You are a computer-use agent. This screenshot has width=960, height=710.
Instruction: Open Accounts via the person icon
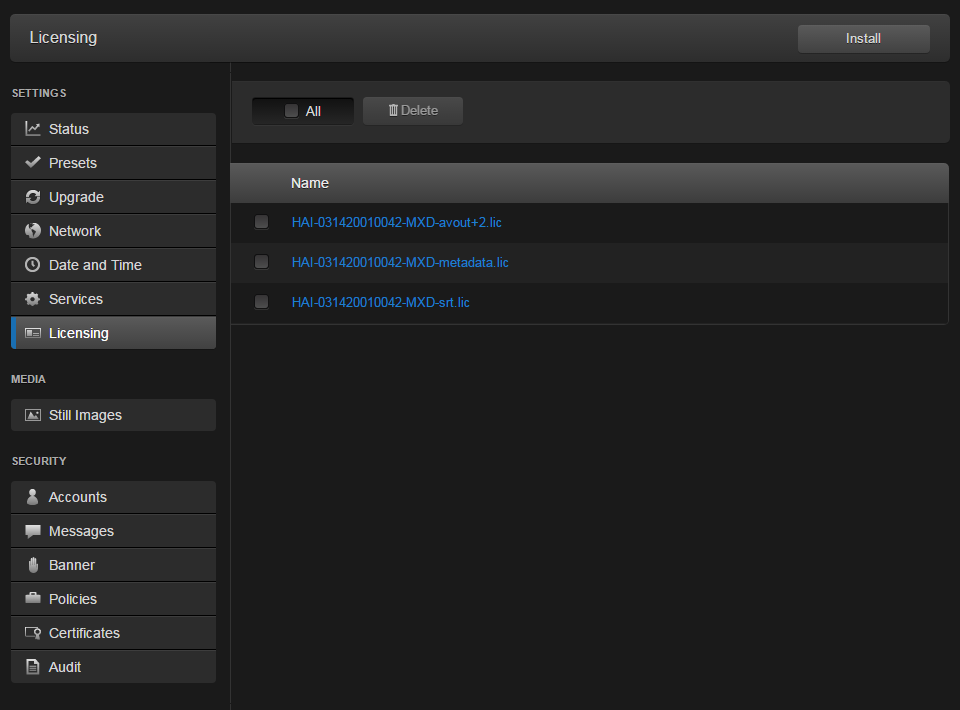(x=31, y=496)
